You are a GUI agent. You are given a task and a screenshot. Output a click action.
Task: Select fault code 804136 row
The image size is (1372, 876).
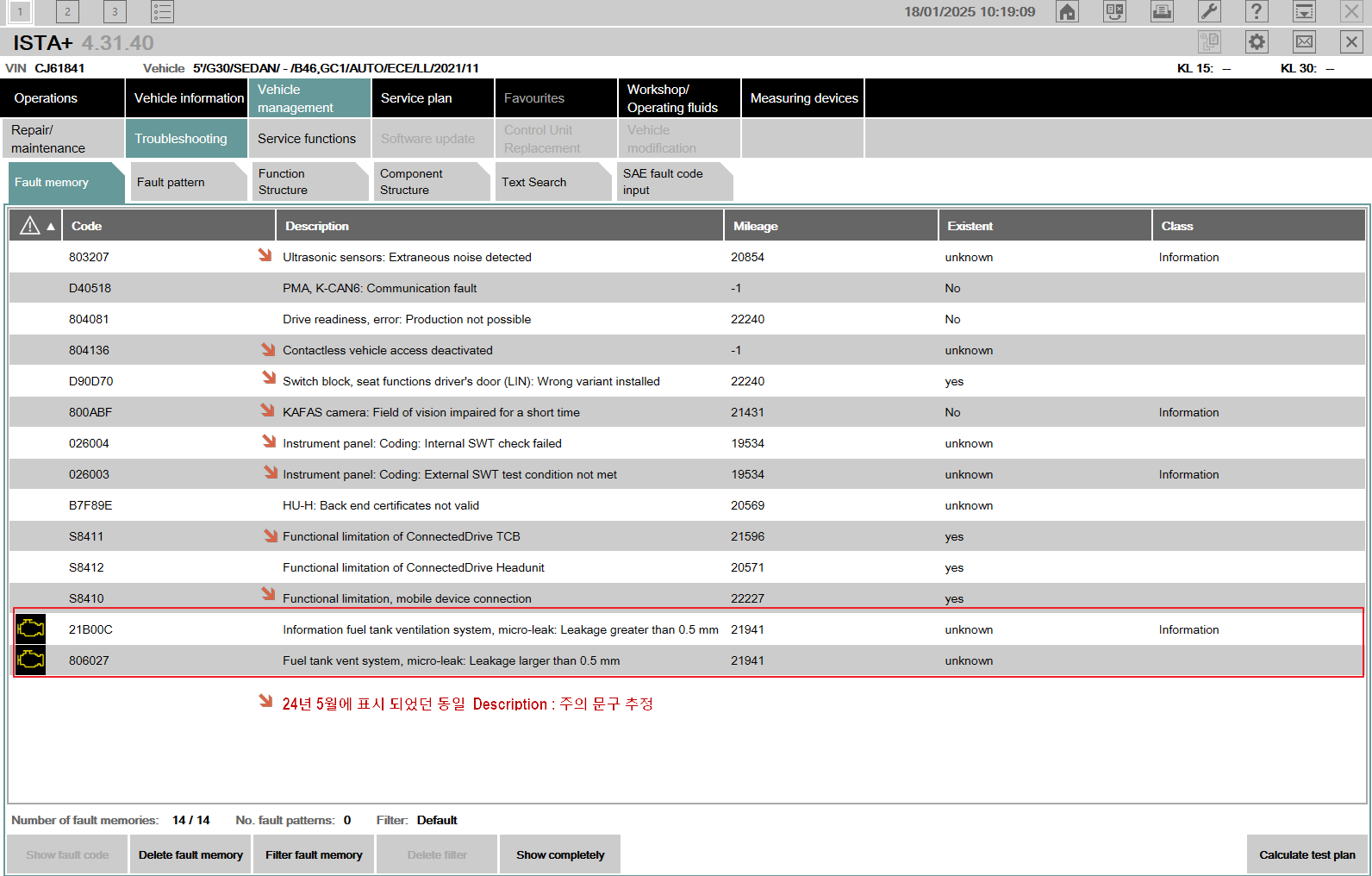687,350
